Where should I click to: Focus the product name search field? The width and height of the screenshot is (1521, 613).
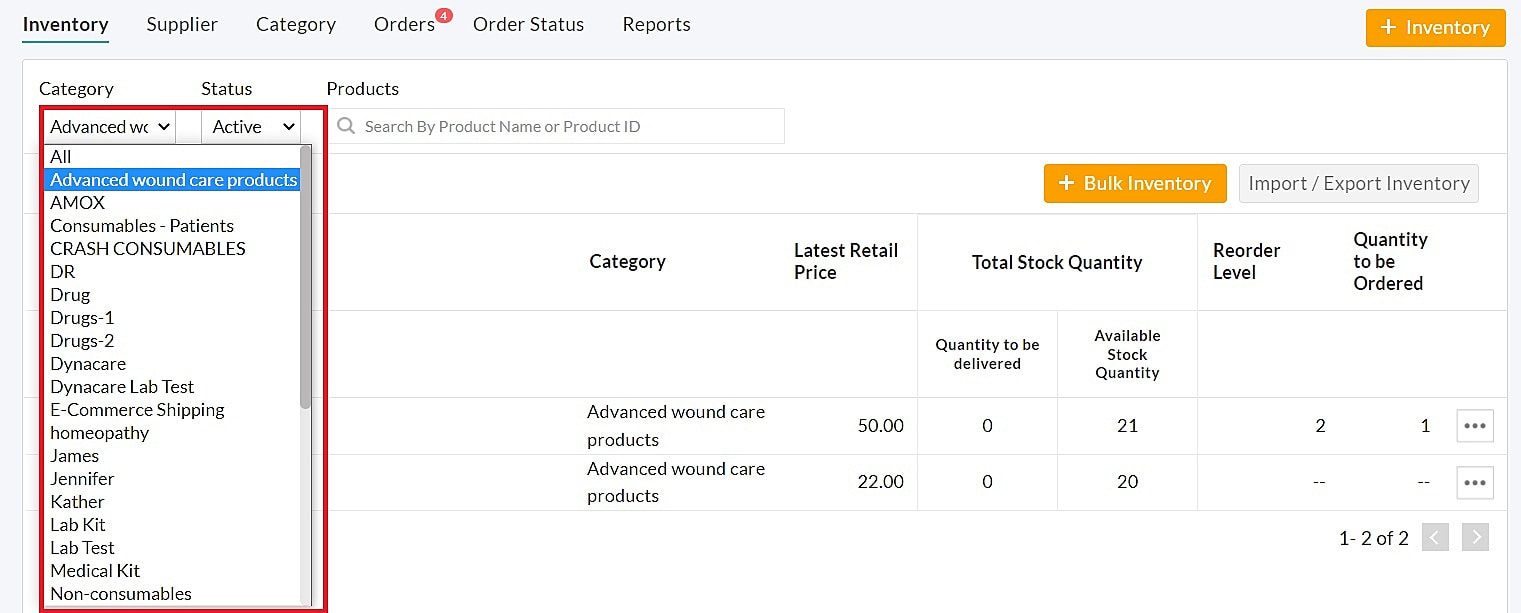pos(570,127)
